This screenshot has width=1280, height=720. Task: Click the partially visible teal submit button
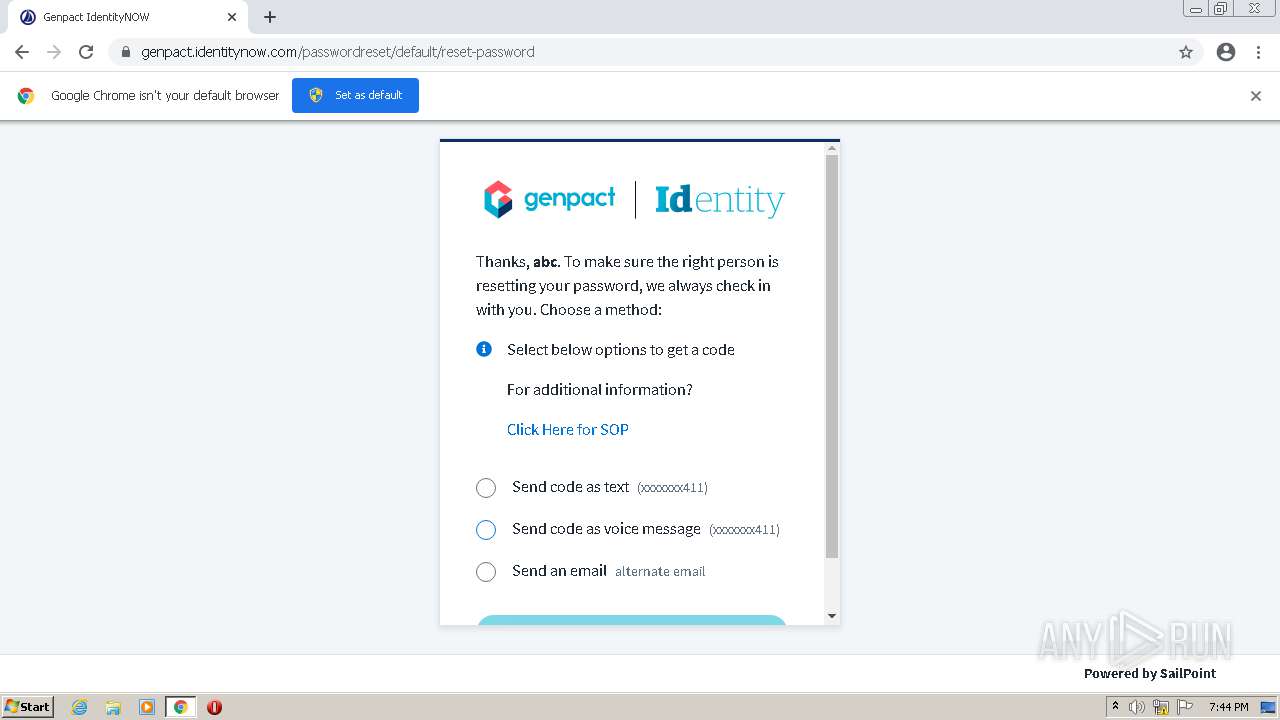coord(631,620)
